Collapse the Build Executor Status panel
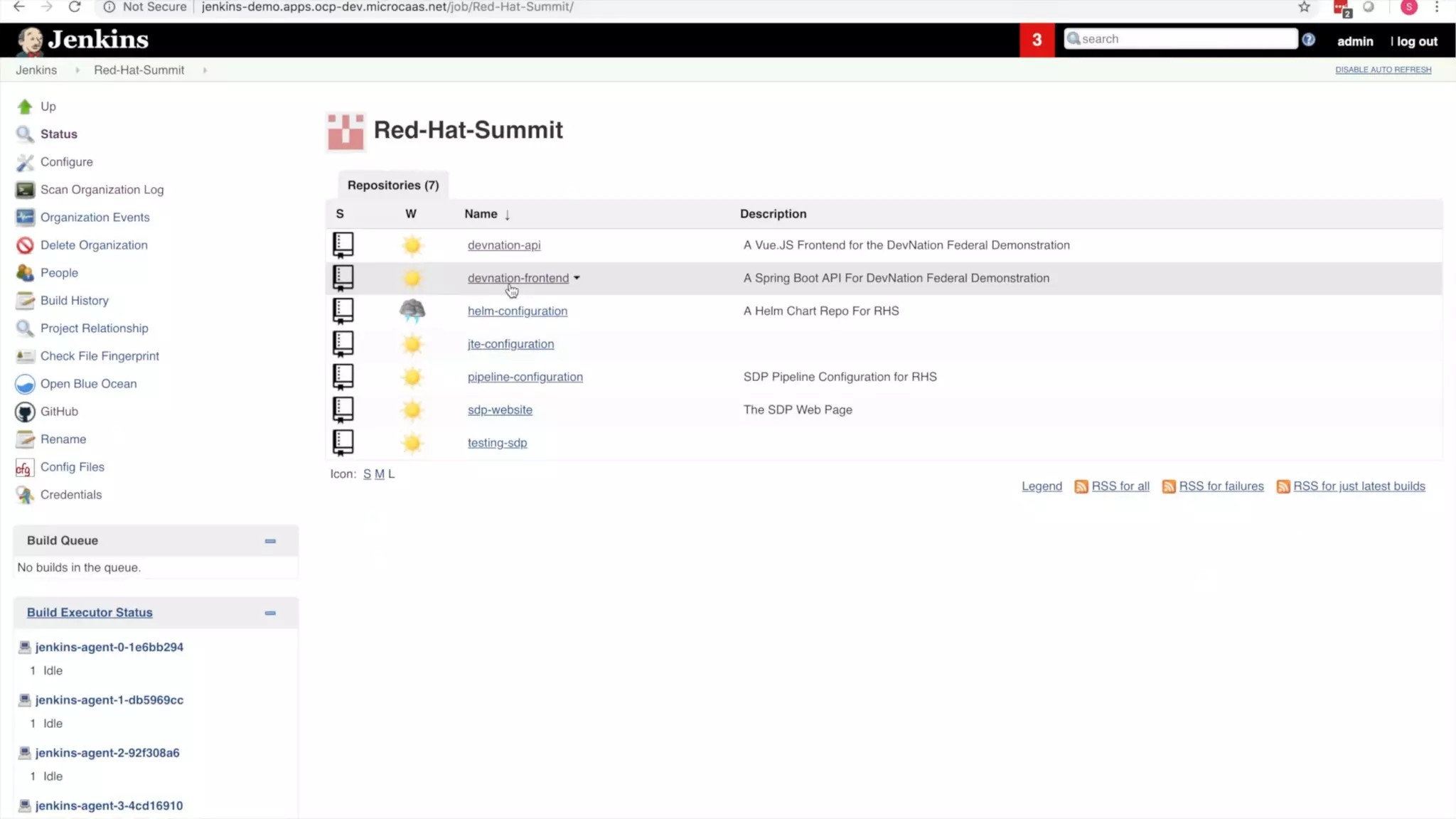The image size is (1456, 819). 270,613
